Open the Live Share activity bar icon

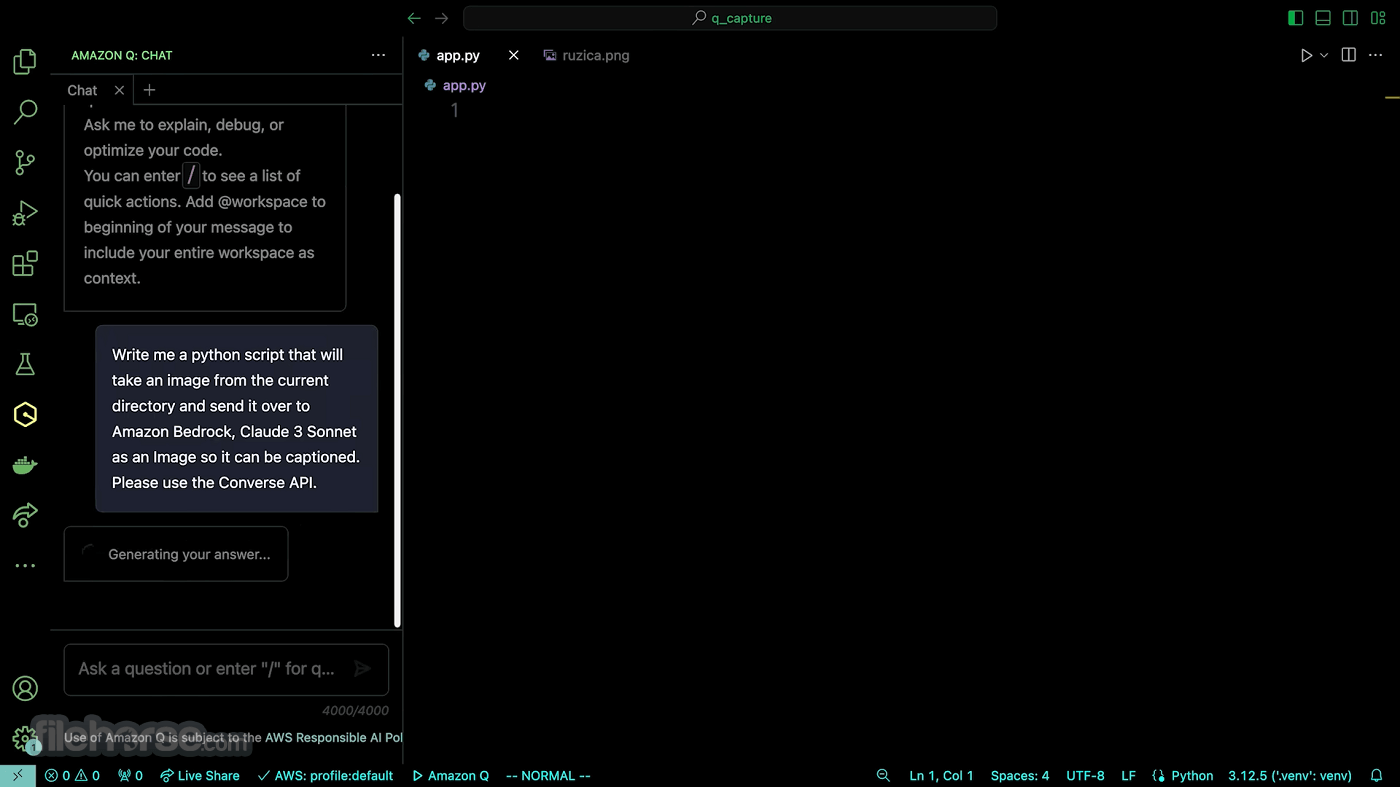point(25,515)
